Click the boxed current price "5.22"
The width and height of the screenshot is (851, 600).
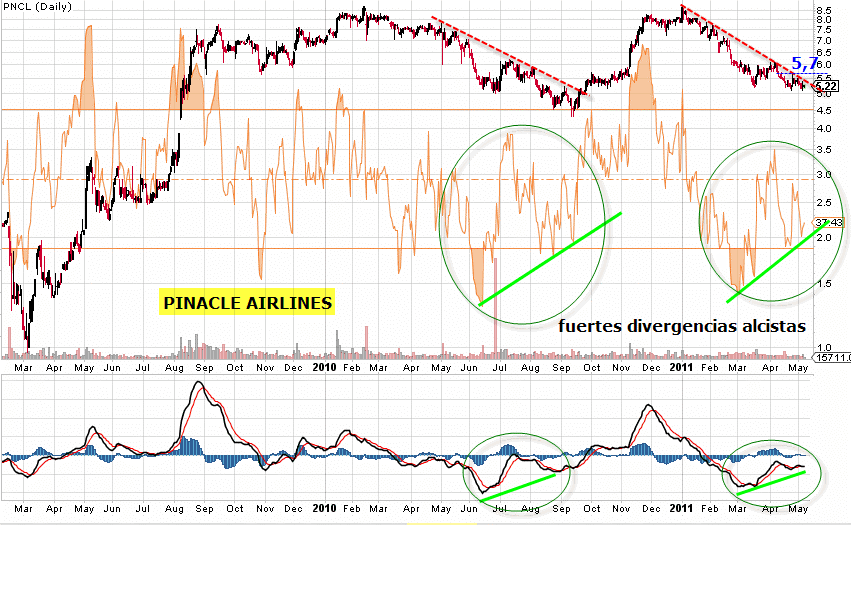tap(827, 86)
